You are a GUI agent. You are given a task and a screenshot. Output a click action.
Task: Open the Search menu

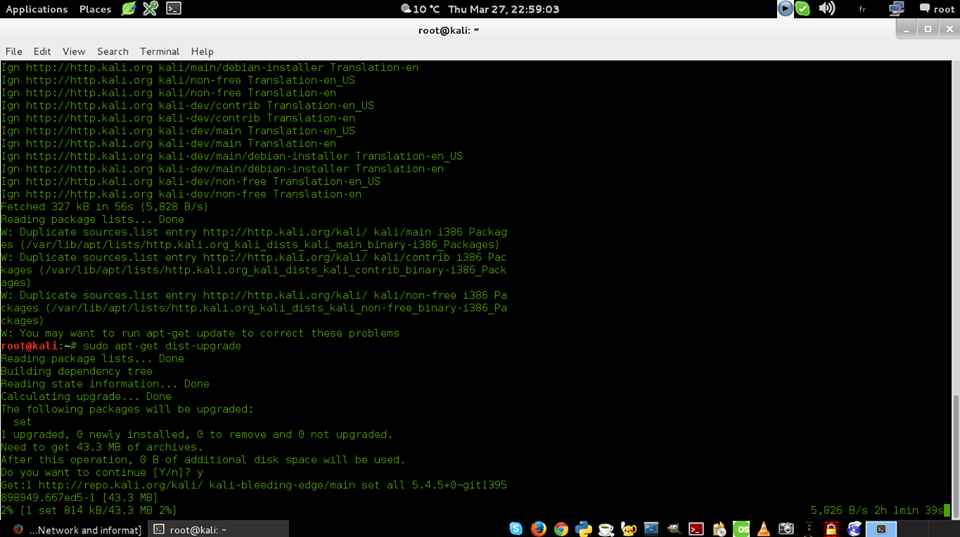pyautogui.click(x=113, y=51)
